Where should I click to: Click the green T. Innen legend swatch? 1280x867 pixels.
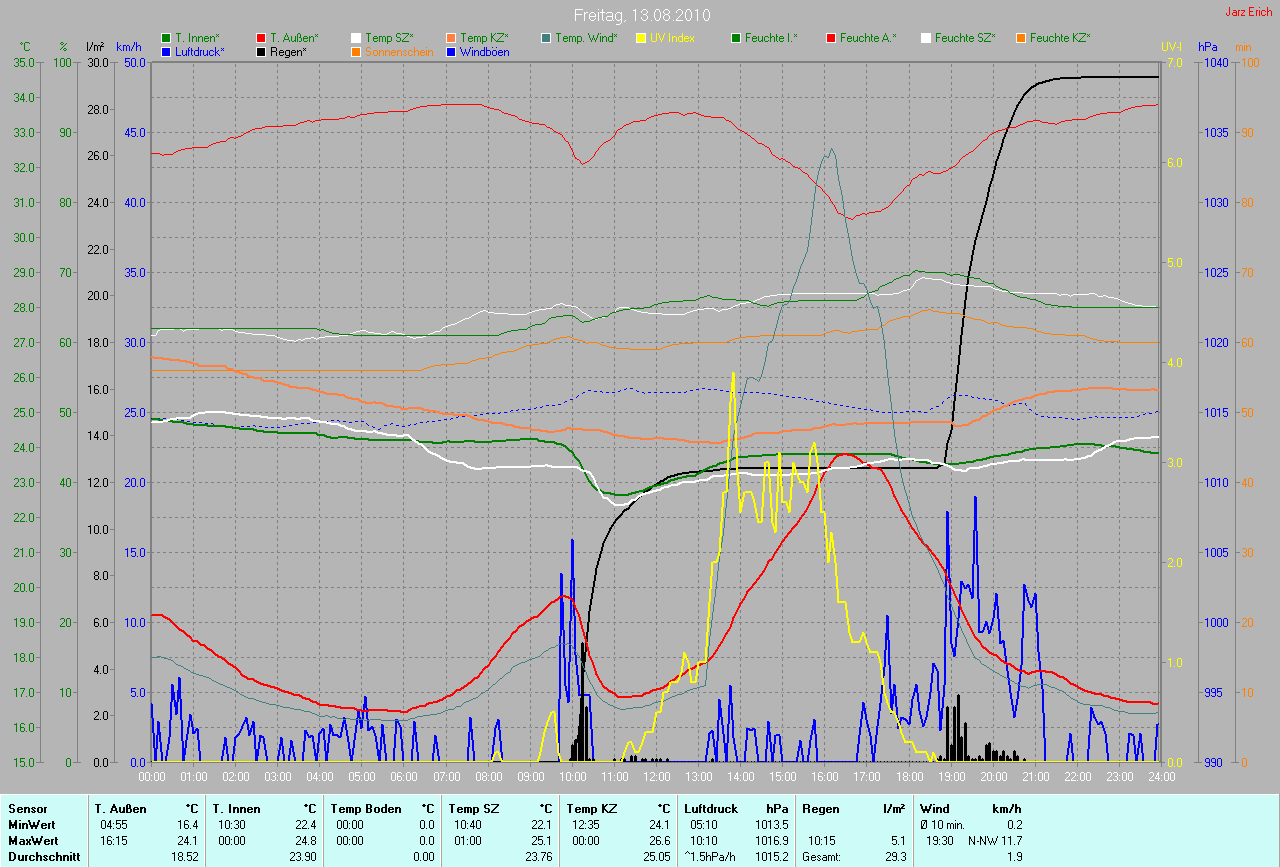pyautogui.click(x=166, y=38)
